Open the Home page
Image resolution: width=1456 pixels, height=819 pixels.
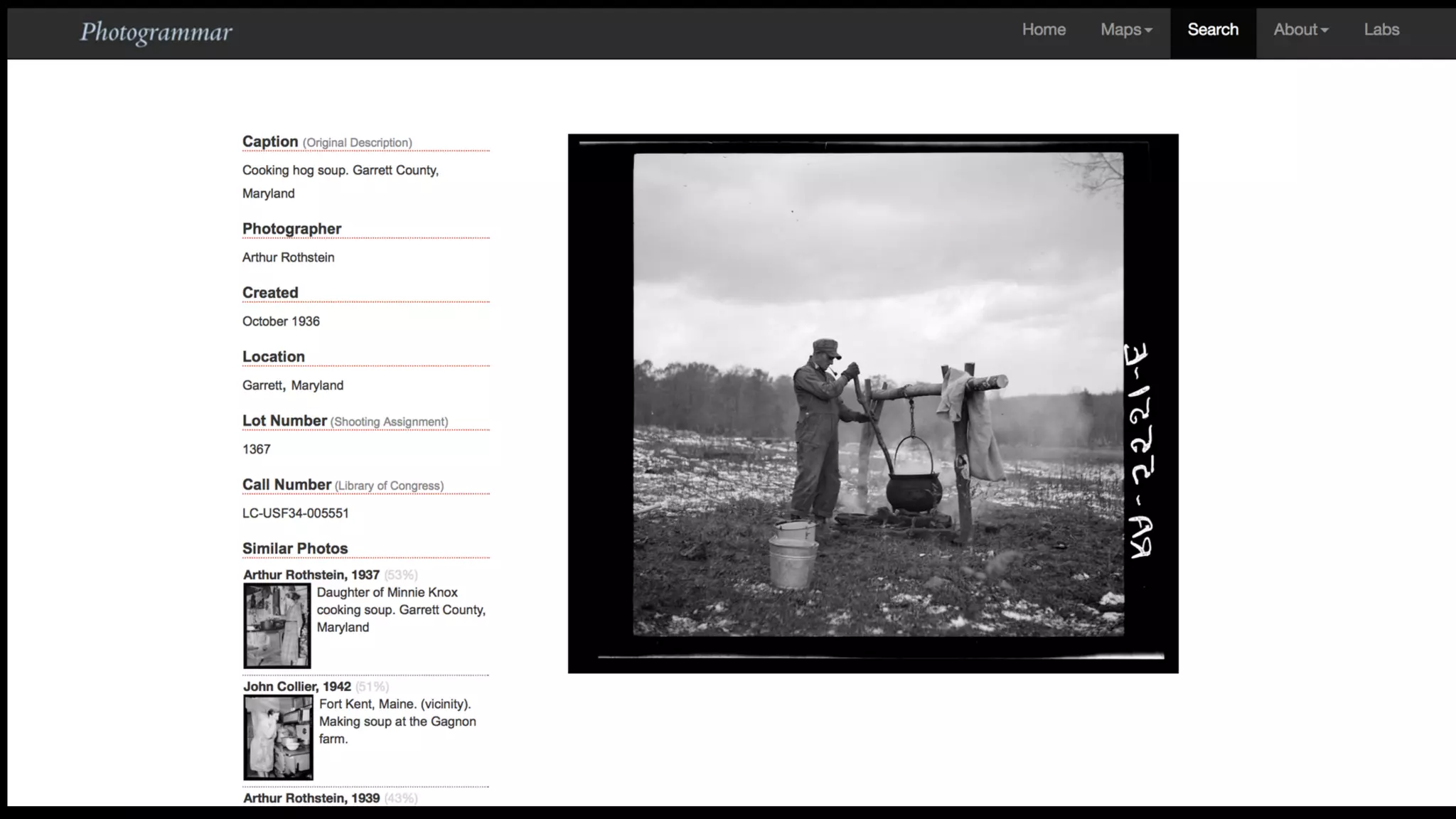point(1044,30)
